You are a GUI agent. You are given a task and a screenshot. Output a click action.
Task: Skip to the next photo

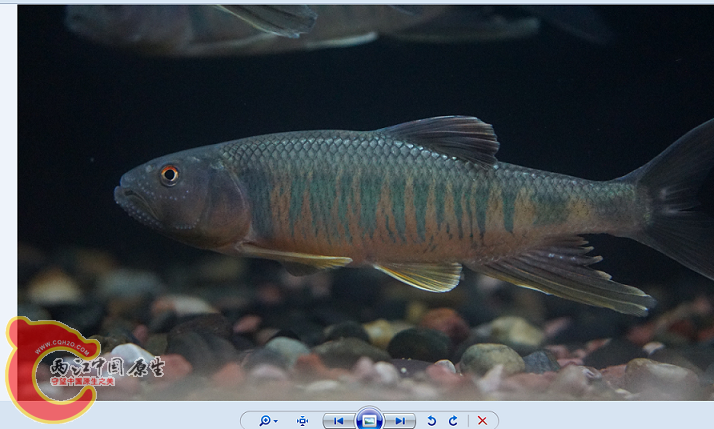[x=400, y=421]
